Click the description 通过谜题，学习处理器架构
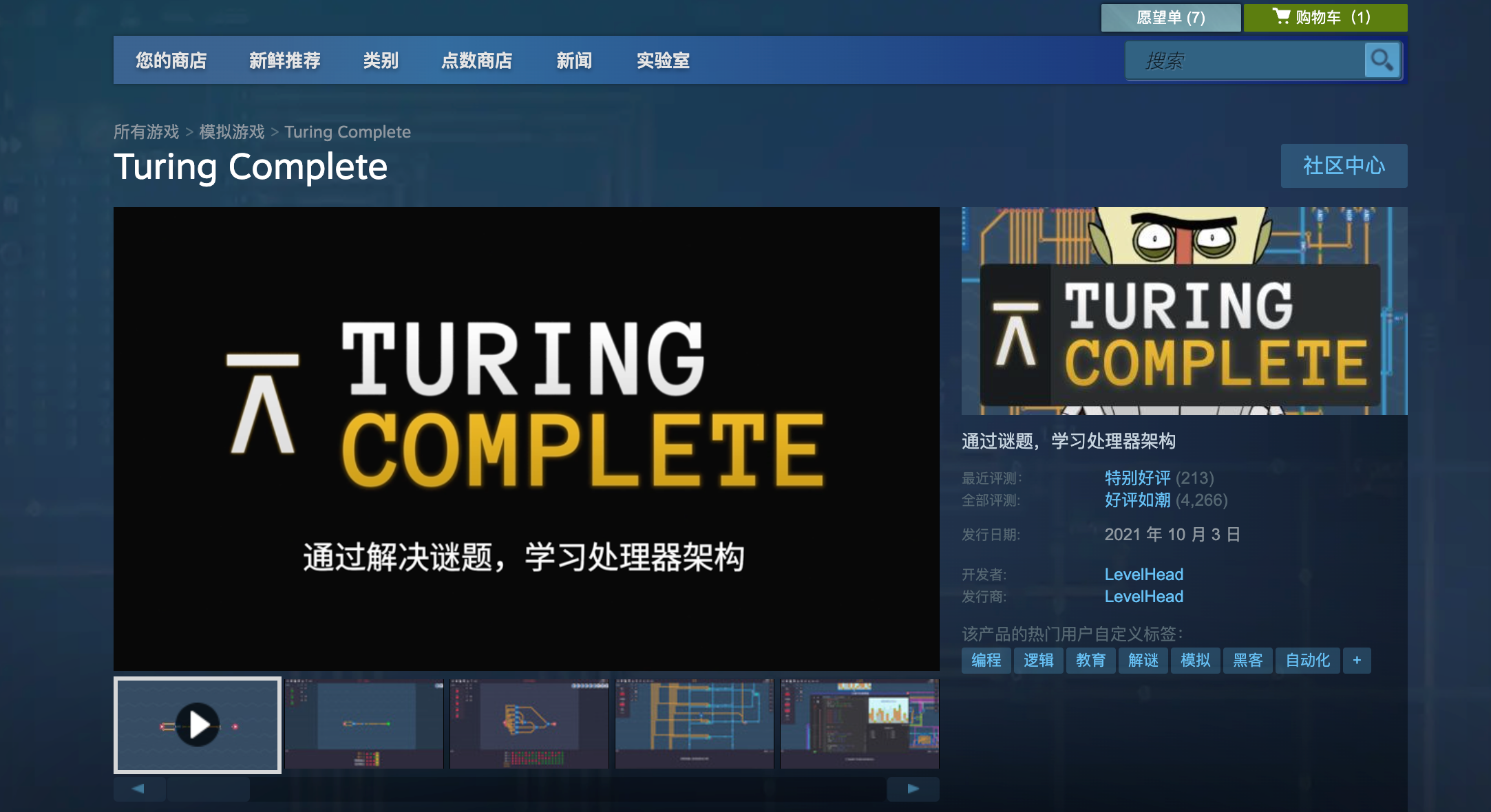Viewport: 1491px width, 812px height. pyautogui.click(x=1069, y=440)
